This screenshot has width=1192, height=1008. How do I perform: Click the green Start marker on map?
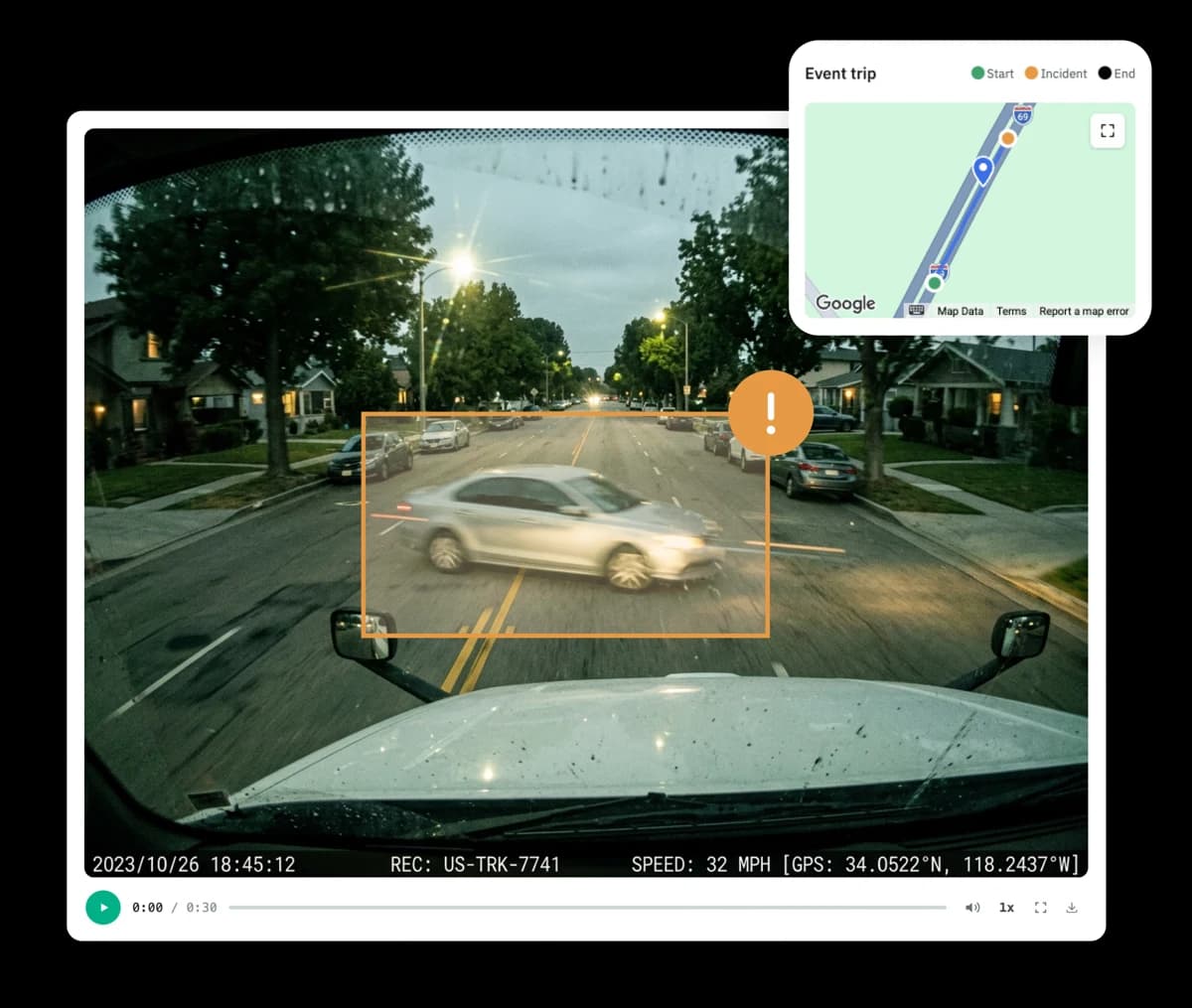934,283
